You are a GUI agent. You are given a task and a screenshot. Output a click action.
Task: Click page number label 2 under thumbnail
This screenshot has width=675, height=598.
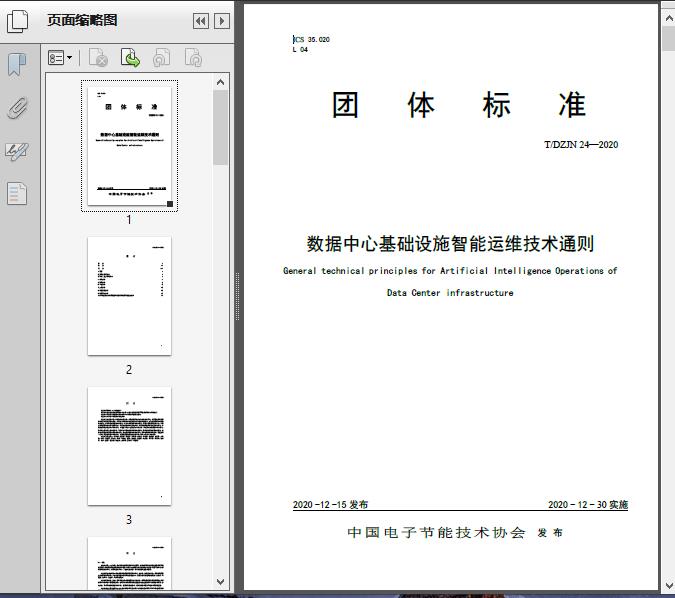point(129,369)
